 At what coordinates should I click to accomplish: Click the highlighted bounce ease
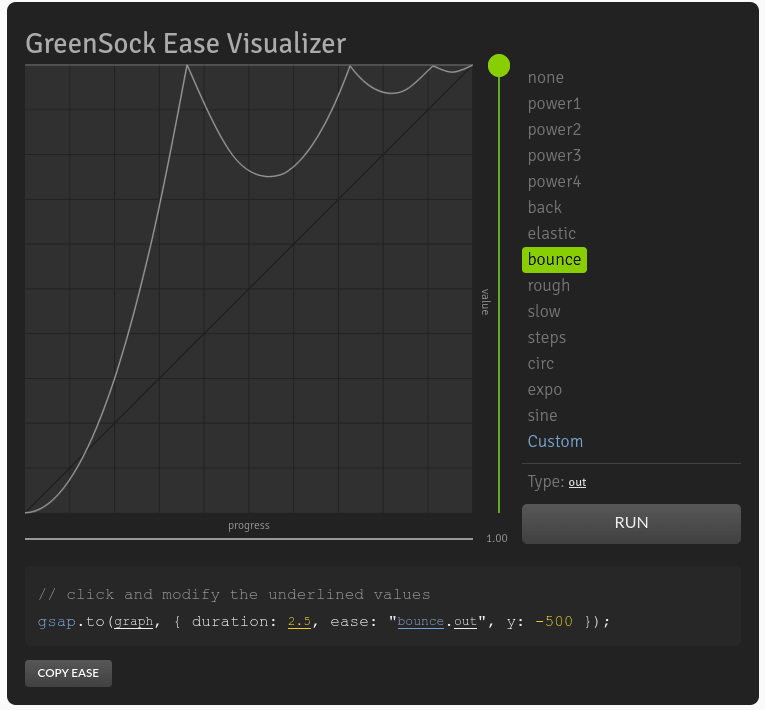pos(554,260)
